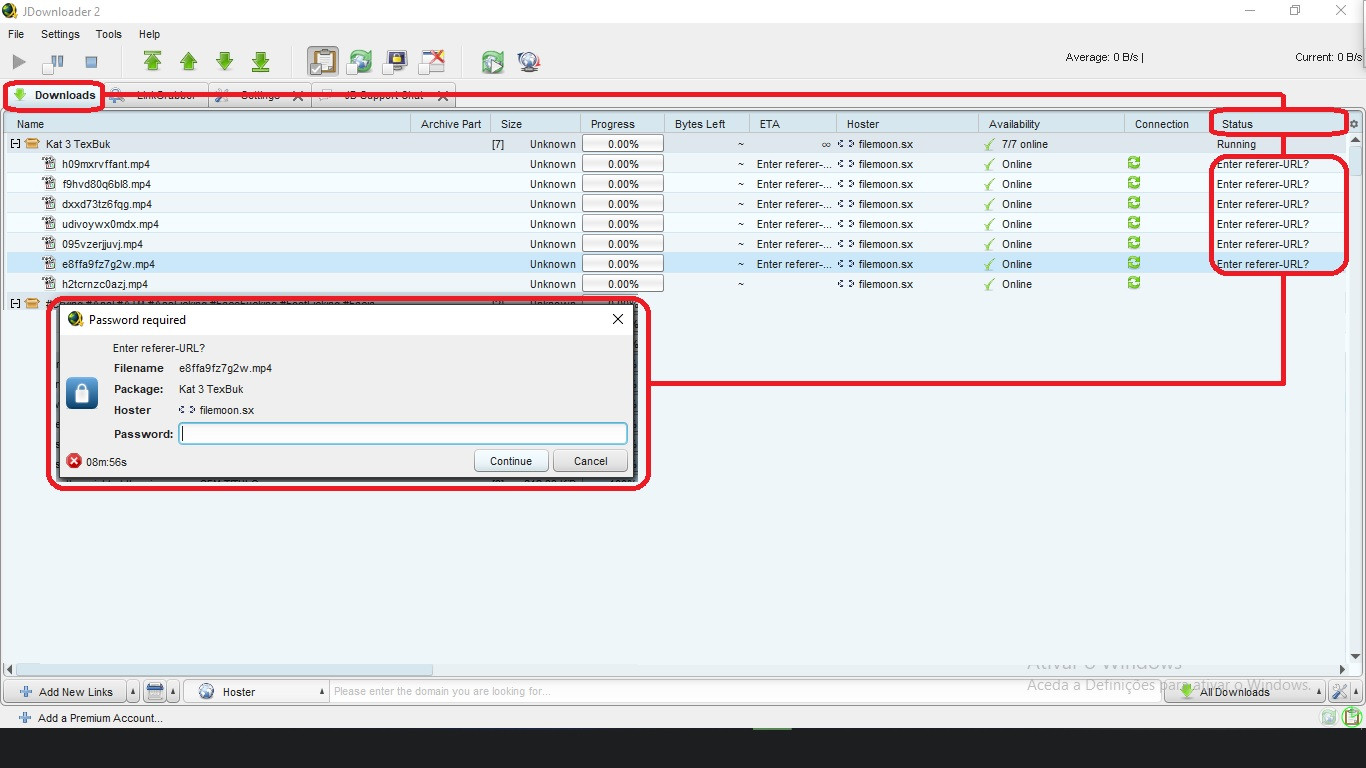Select the f9hvd80q6bl8.mp4 row
The height and width of the screenshot is (768, 1366).
(x=675, y=184)
